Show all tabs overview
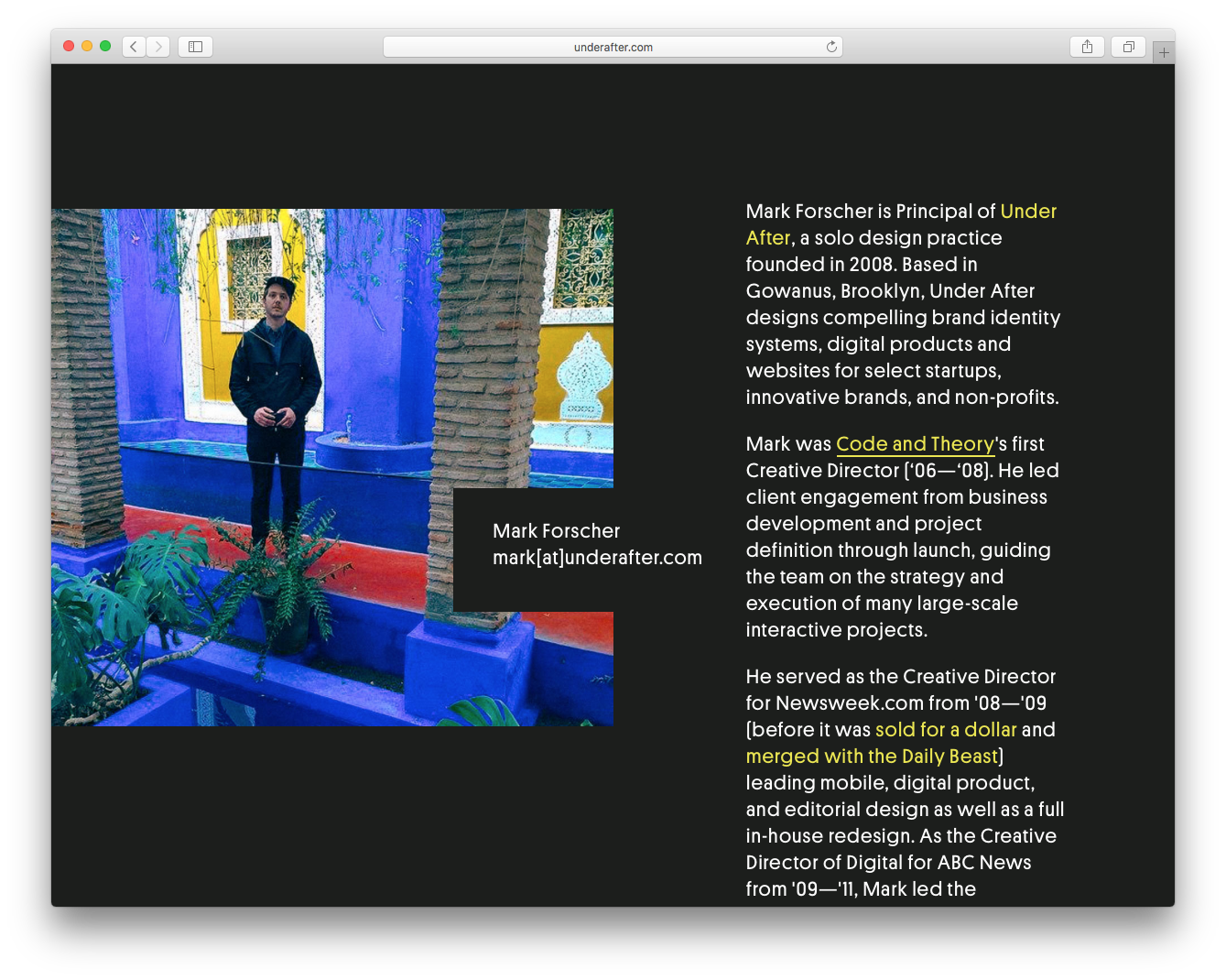The height and width of the screenshot is (980, 1226). pyautogui.click(x=1128, y=47)
